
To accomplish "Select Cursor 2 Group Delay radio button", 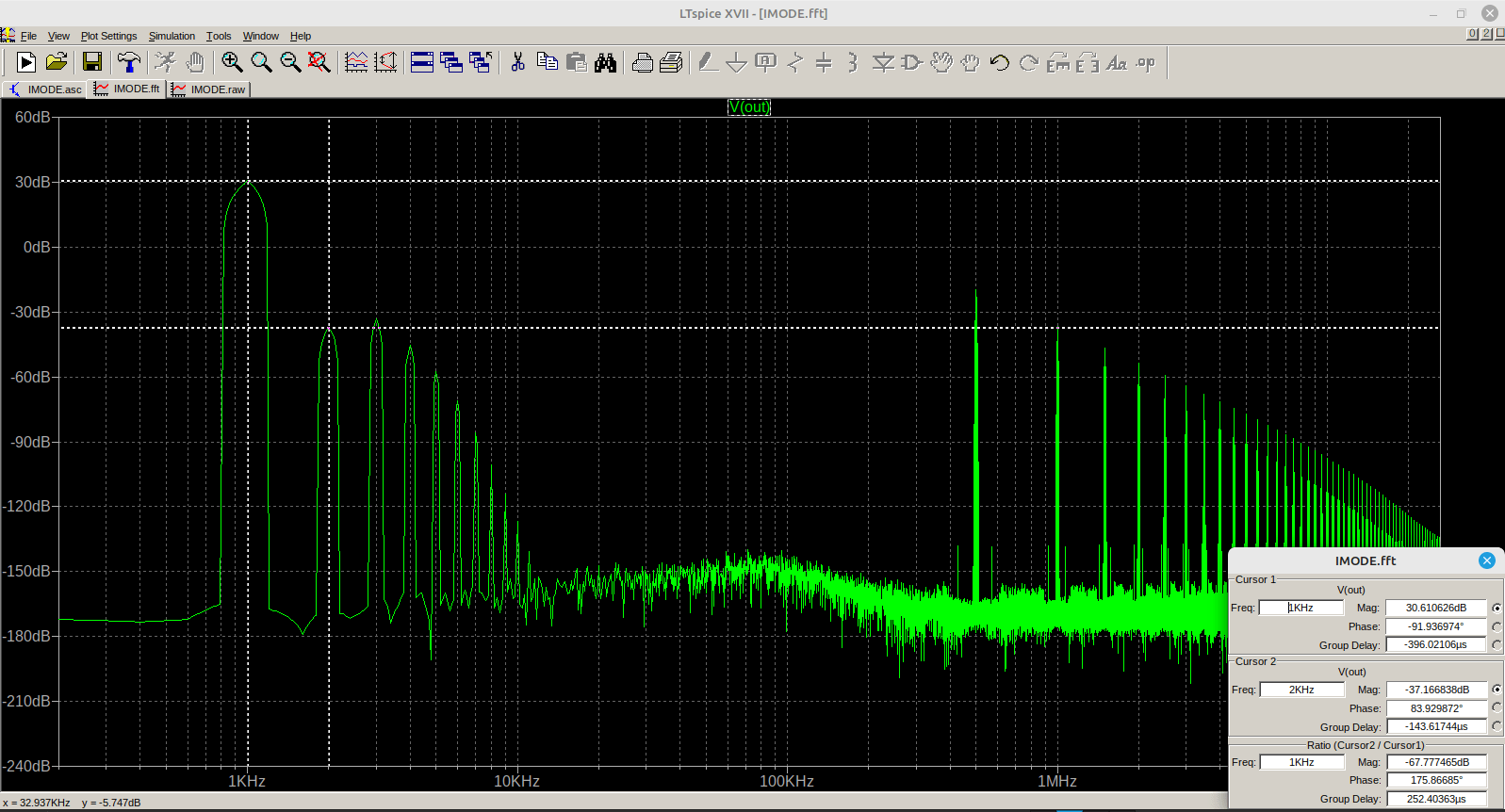I will [x=1497, y=725].
